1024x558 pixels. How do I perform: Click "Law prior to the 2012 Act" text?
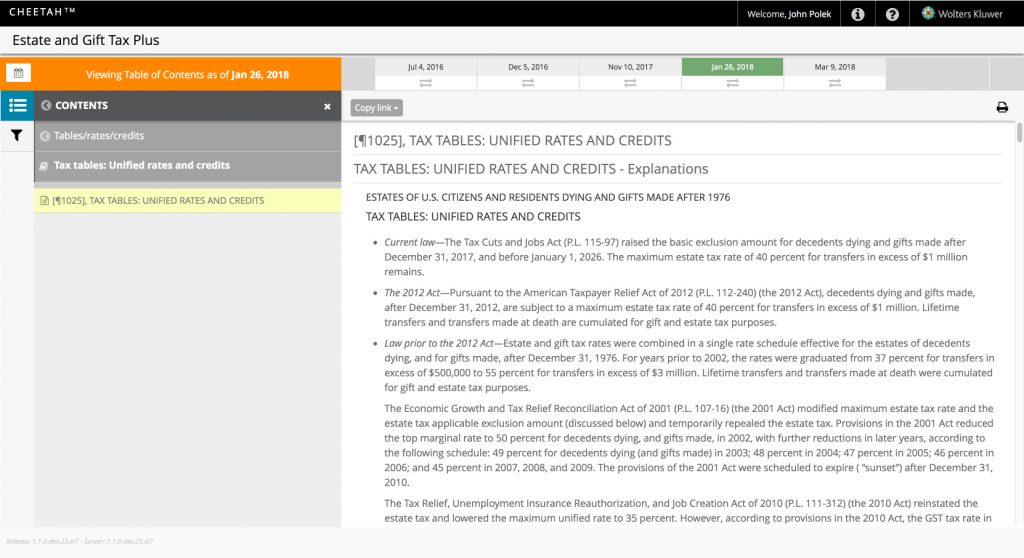[439, 343]
